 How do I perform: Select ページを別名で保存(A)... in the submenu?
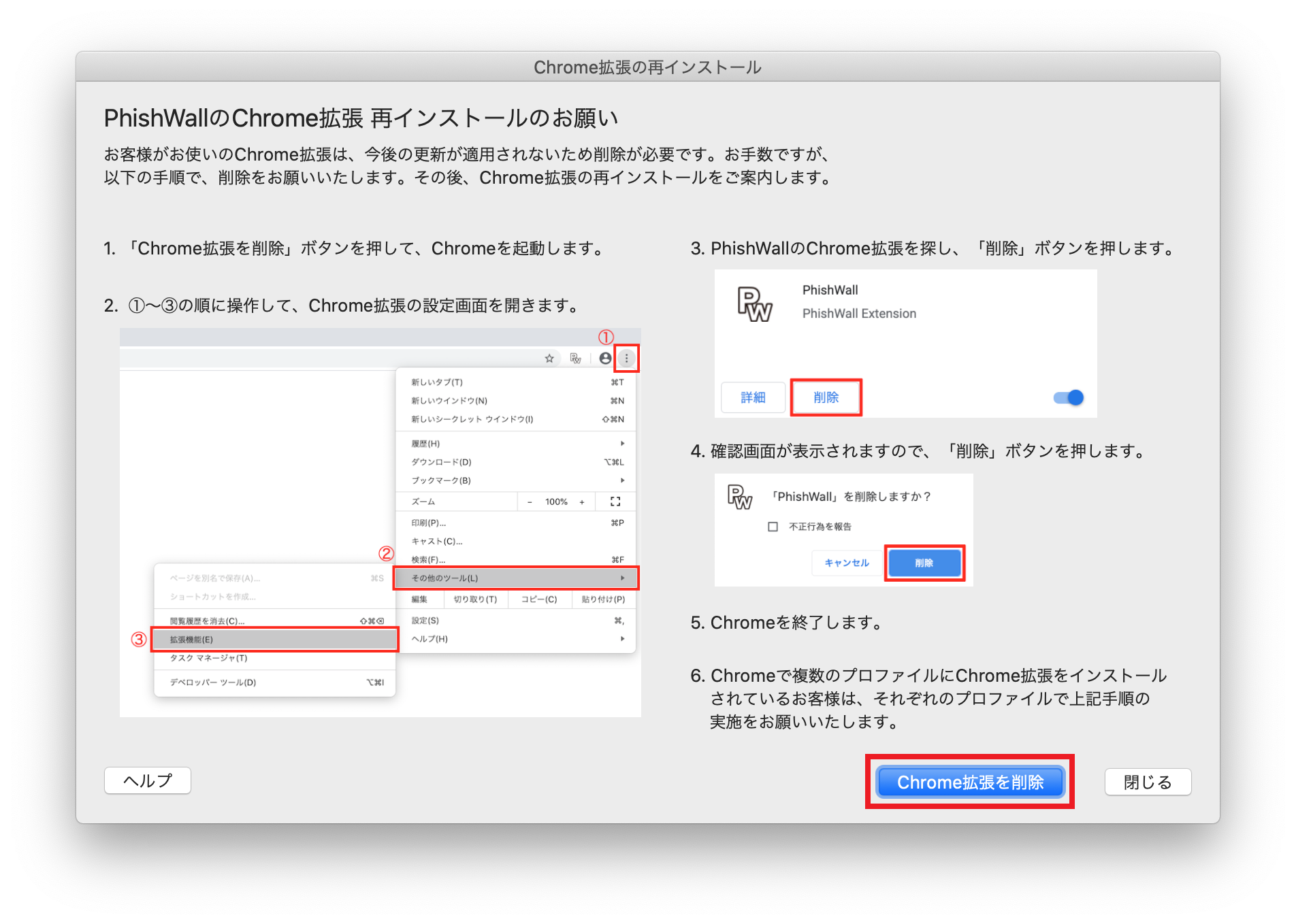tap(275, 578)
